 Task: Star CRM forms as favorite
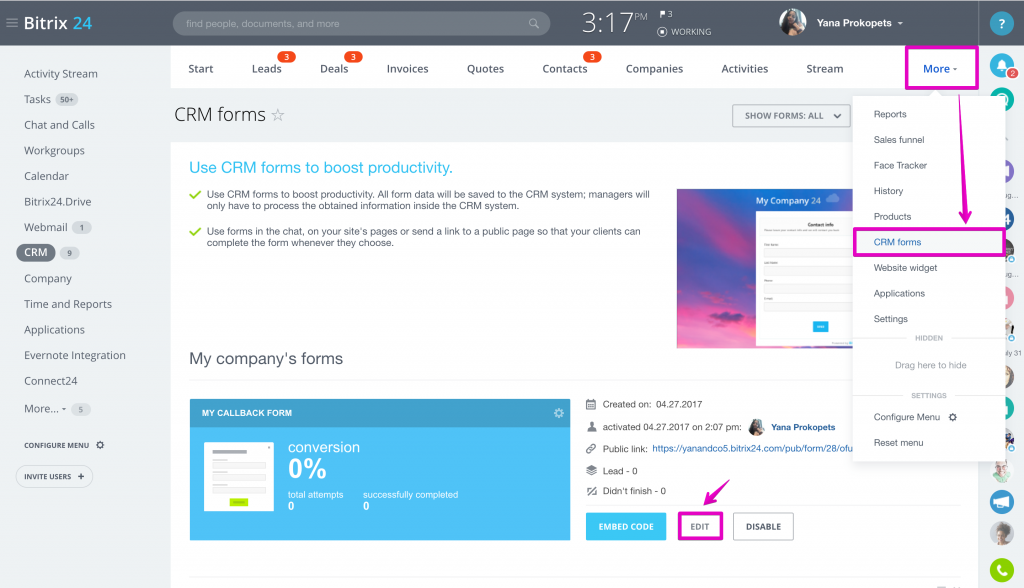tap(278, 115)
